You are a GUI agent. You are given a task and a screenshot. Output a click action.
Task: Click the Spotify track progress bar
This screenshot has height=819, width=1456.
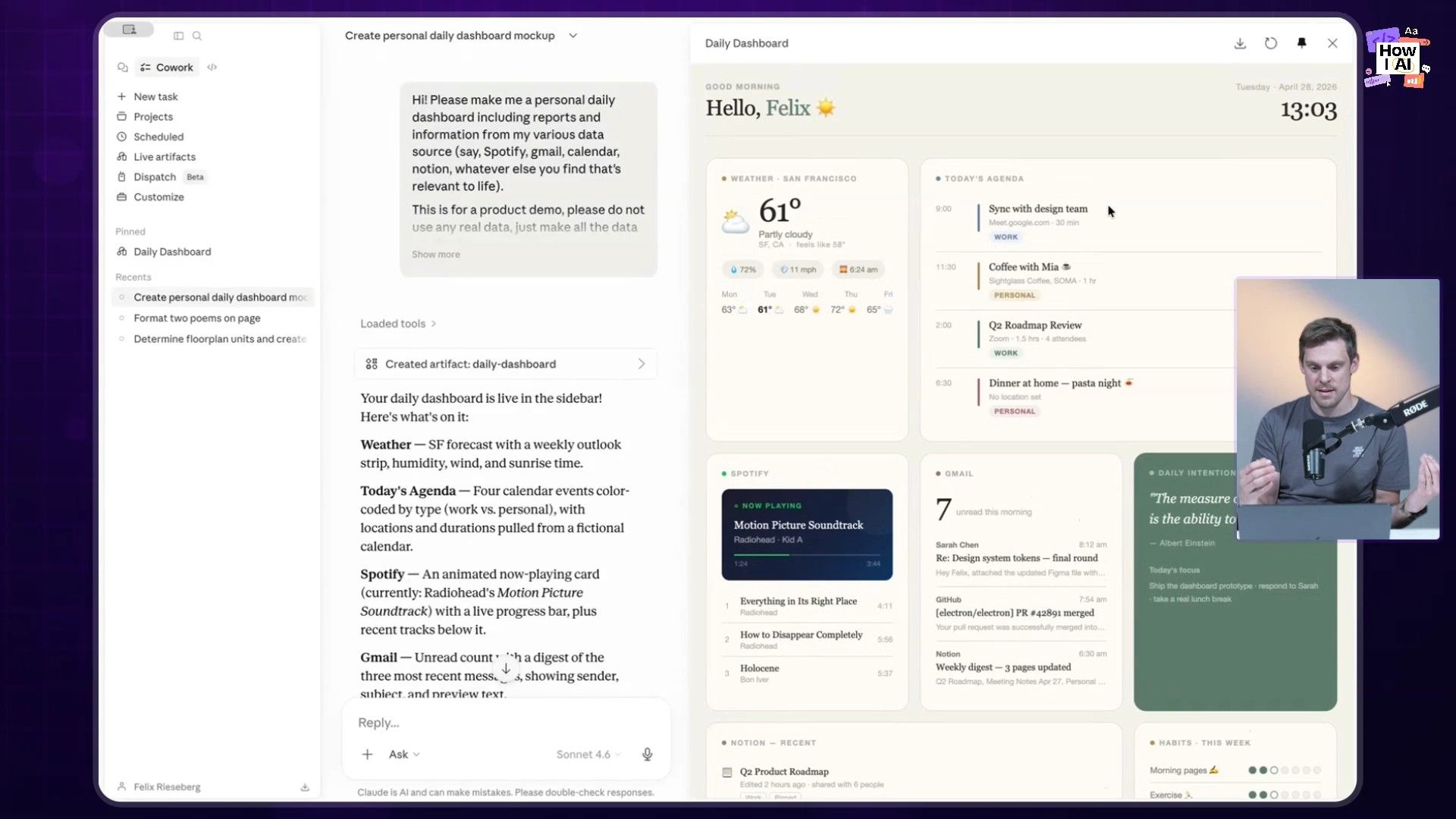pyautogui.click(x=807, y=555)
